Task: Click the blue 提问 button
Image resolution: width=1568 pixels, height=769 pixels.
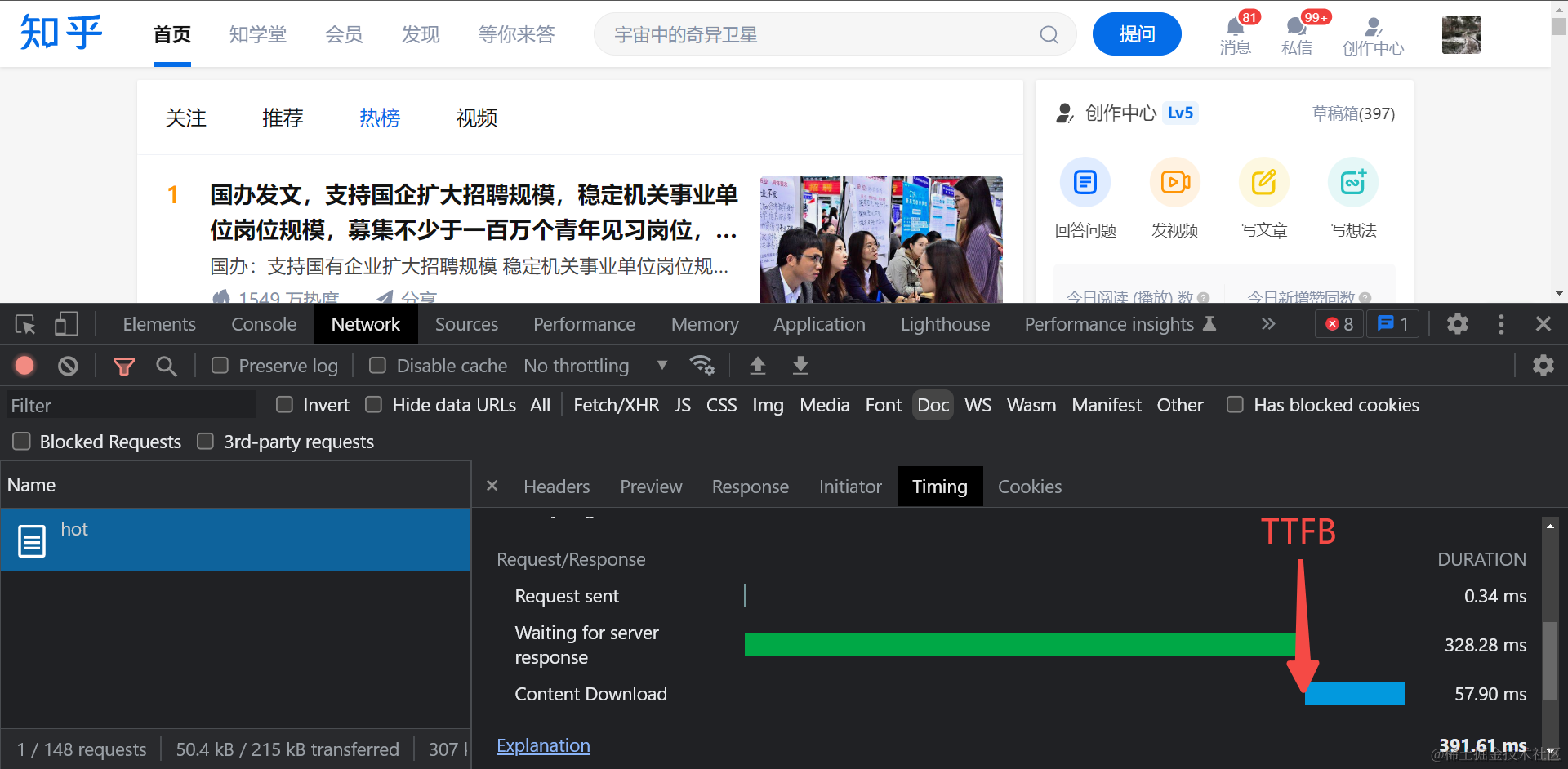Action: click(x=1137, y=34)
